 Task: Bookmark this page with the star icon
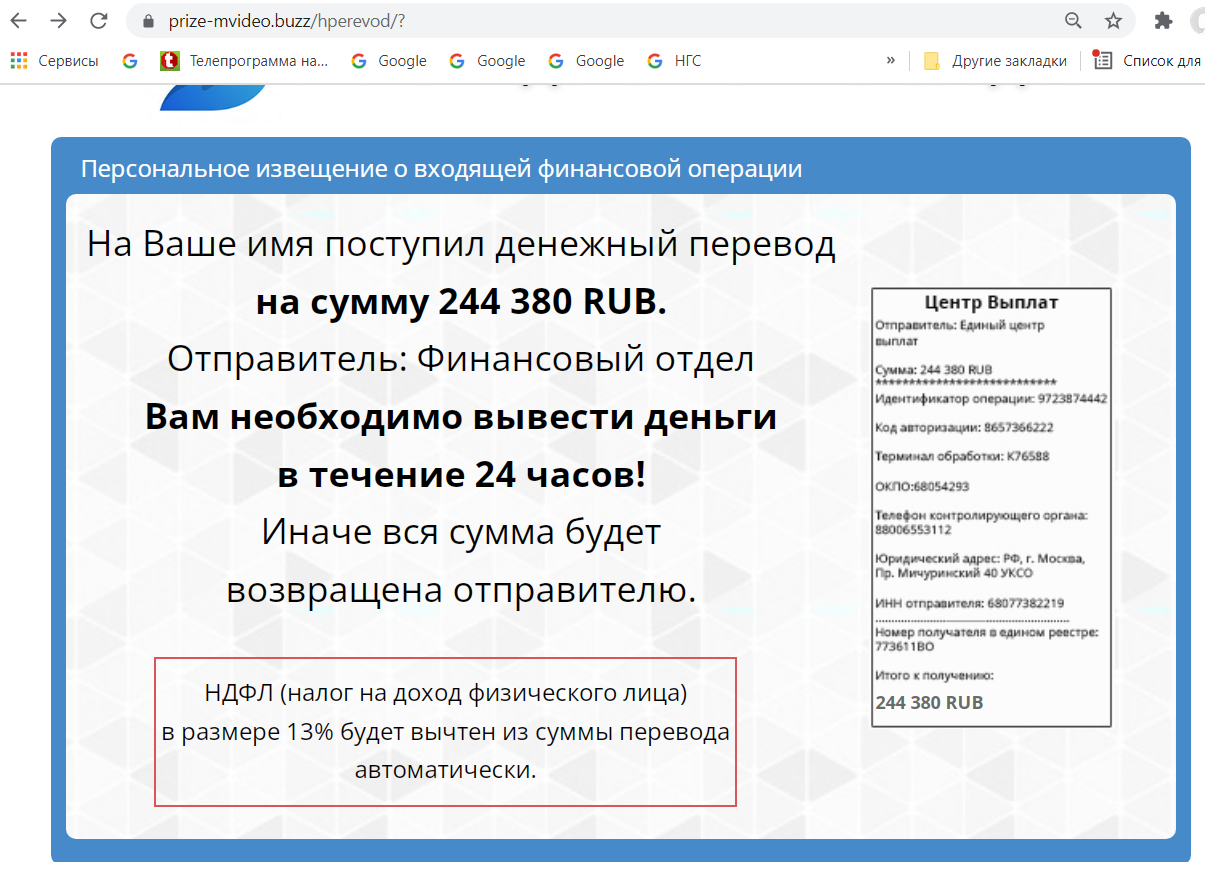(x=1113, y=21)
